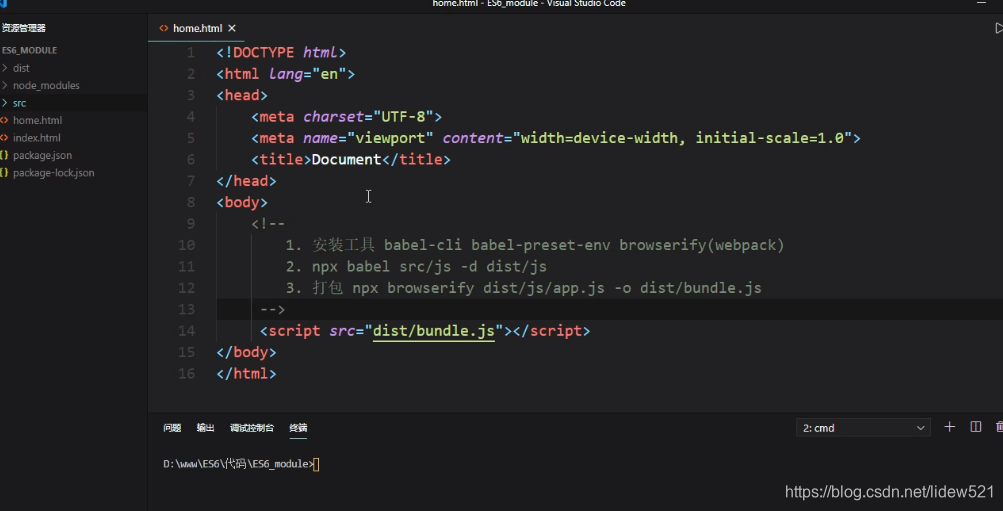This screenshot has width=1003, height=511.
Task: Open package.json file
Action: pyautogui.click(x=42, y=155)
